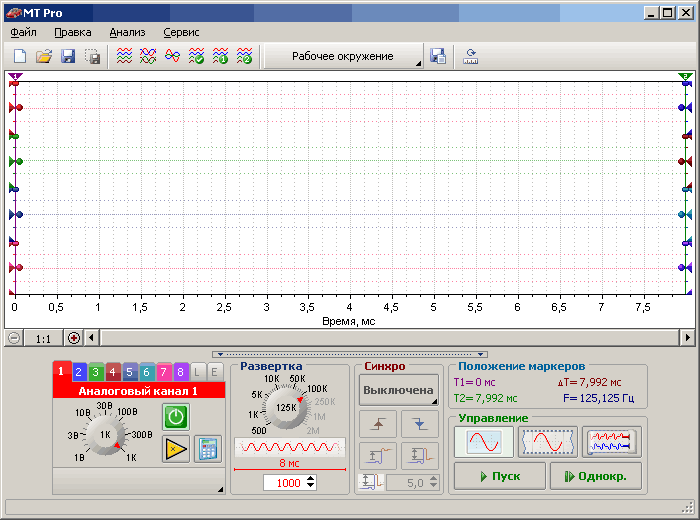Open a file using the folder icon
700x520 pixels.
(44, 57)
